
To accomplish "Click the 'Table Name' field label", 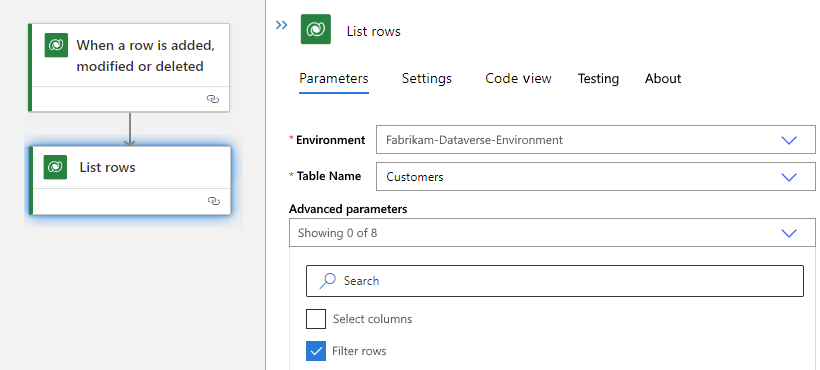I will pyautogui.click(x=329, y=176).
